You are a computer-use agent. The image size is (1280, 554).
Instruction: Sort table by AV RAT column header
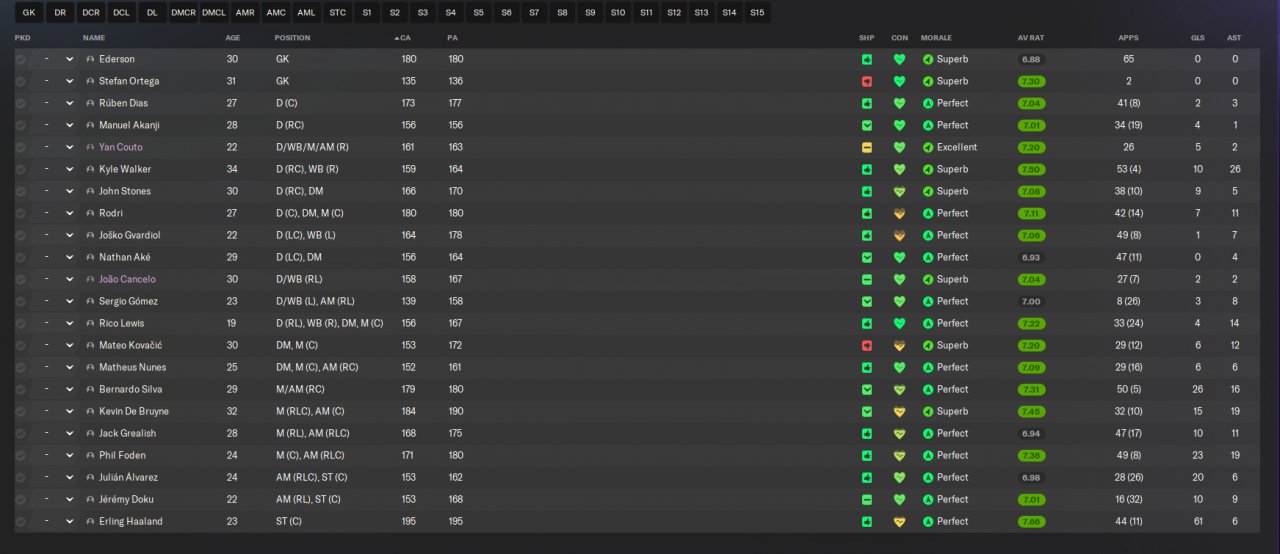tap(1031, 38)
